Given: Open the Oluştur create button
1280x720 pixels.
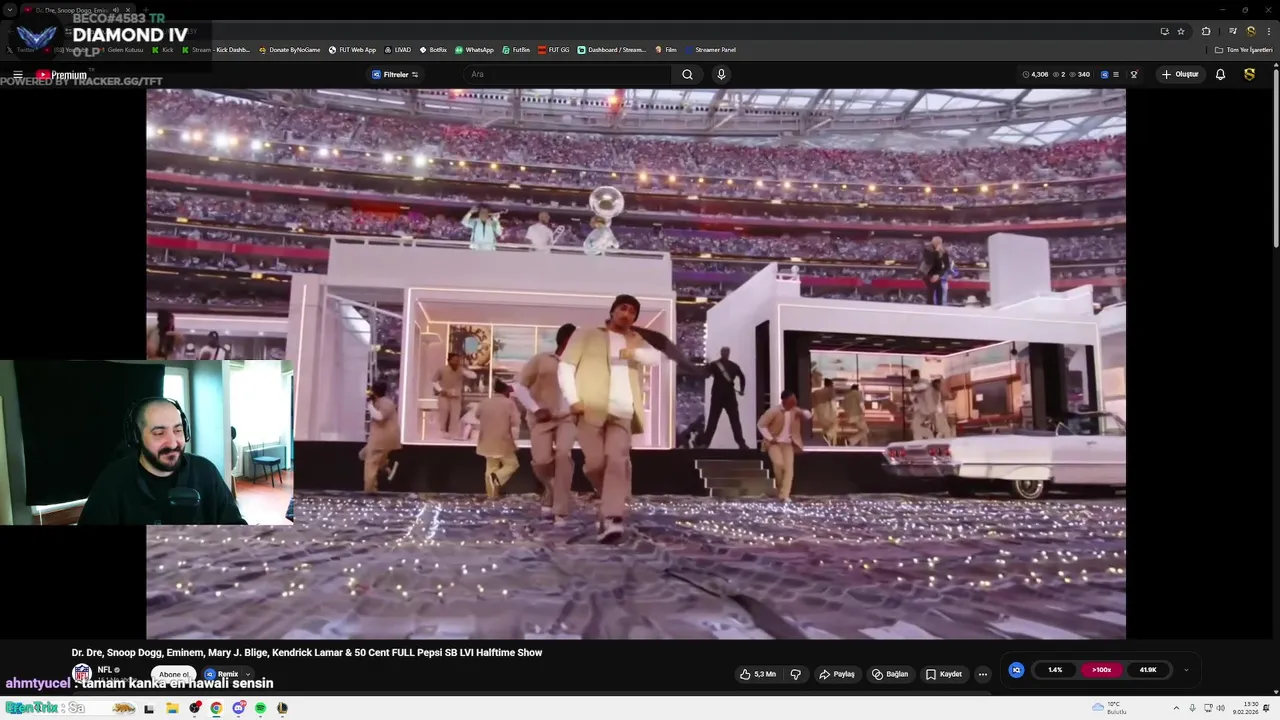Looking at the screenshot, I should pos(1180,75).
